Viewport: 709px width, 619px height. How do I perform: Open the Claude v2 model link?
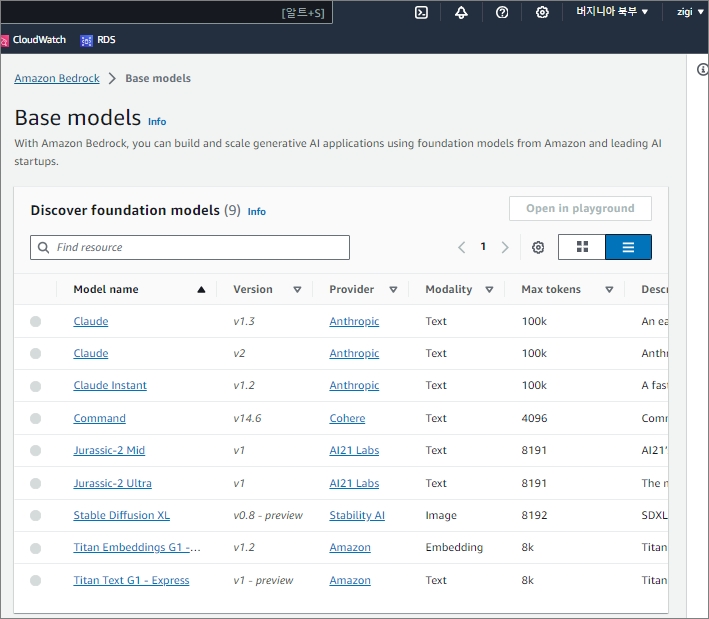[x=91, y=354]
